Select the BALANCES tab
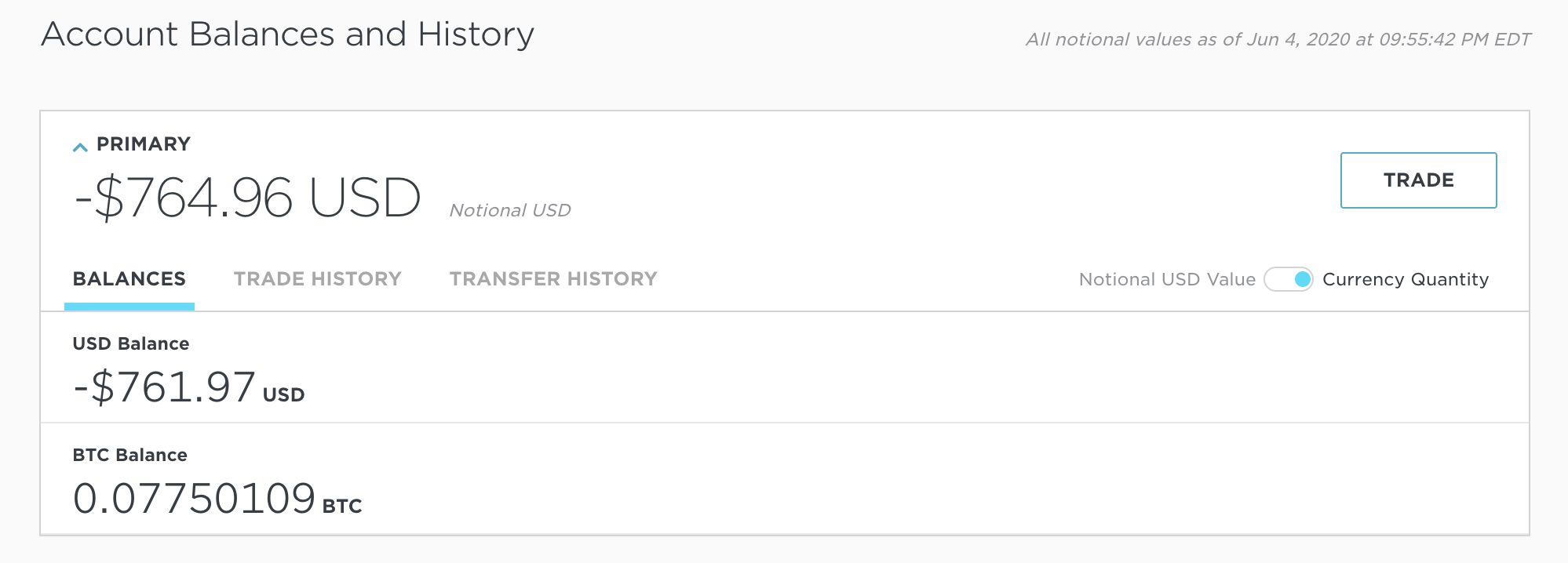Image resolution: width=1568 pixels, height=563 pixels. [x=129, y=279]
